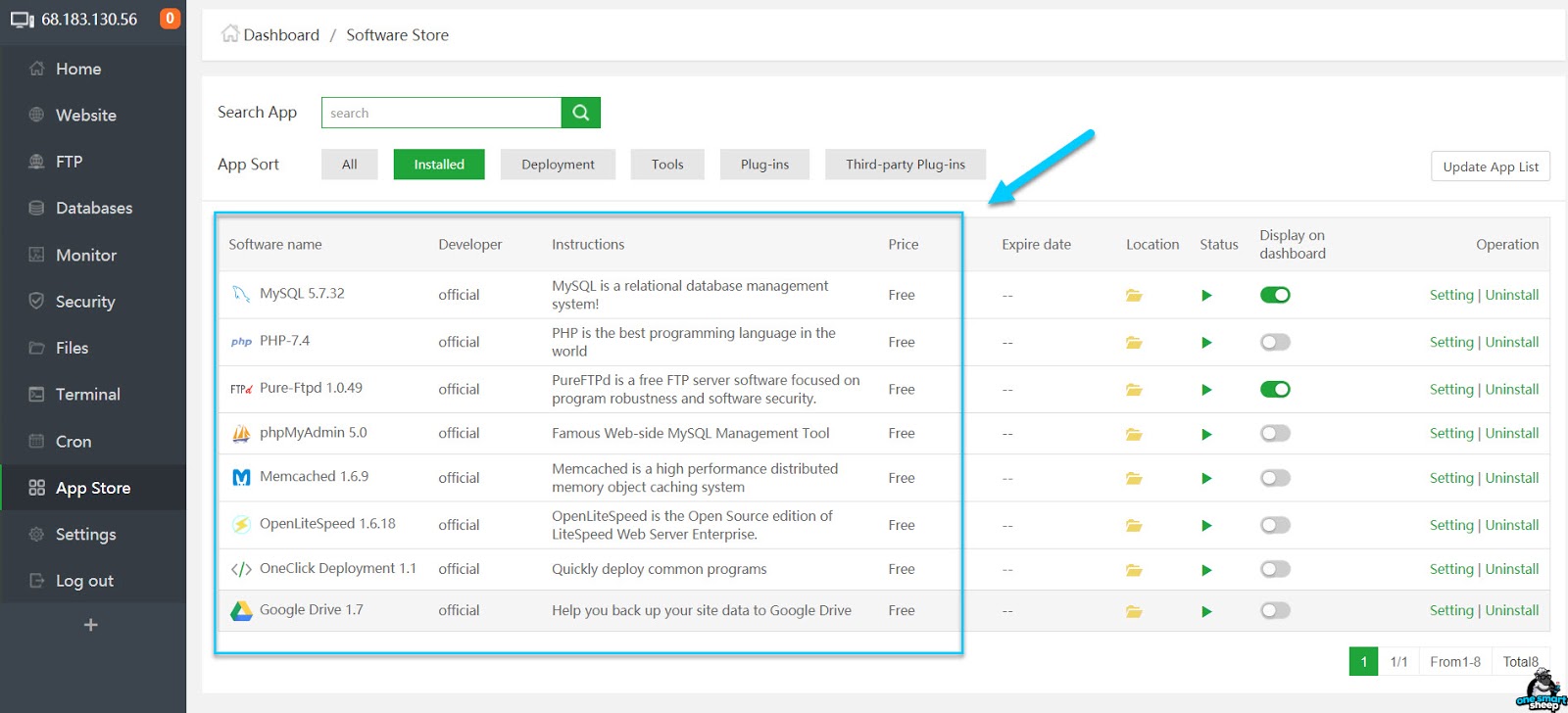Open the Pure-Ftpd location folder icon
The width and height of the screenshot is (1568, 713).
tap(1134, 389)
